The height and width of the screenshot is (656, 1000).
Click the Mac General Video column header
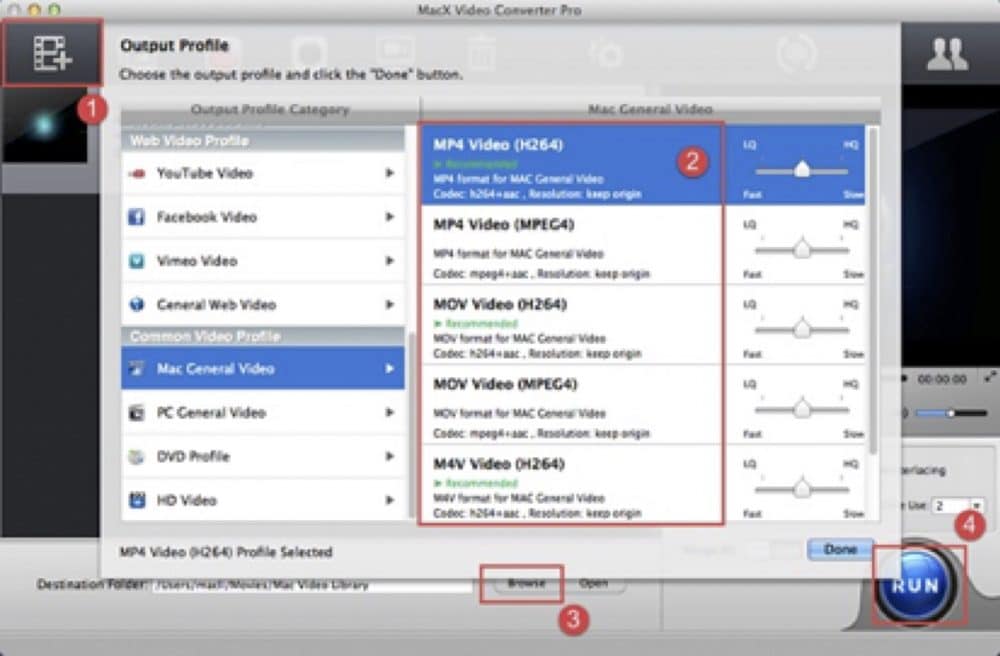click(650, 109)
